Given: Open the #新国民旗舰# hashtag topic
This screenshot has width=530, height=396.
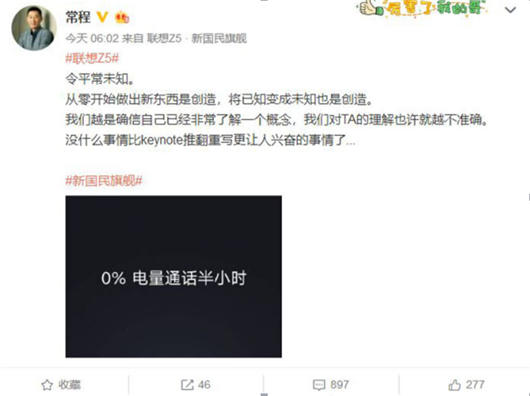Looking at the screenshot, I should 104,181.
